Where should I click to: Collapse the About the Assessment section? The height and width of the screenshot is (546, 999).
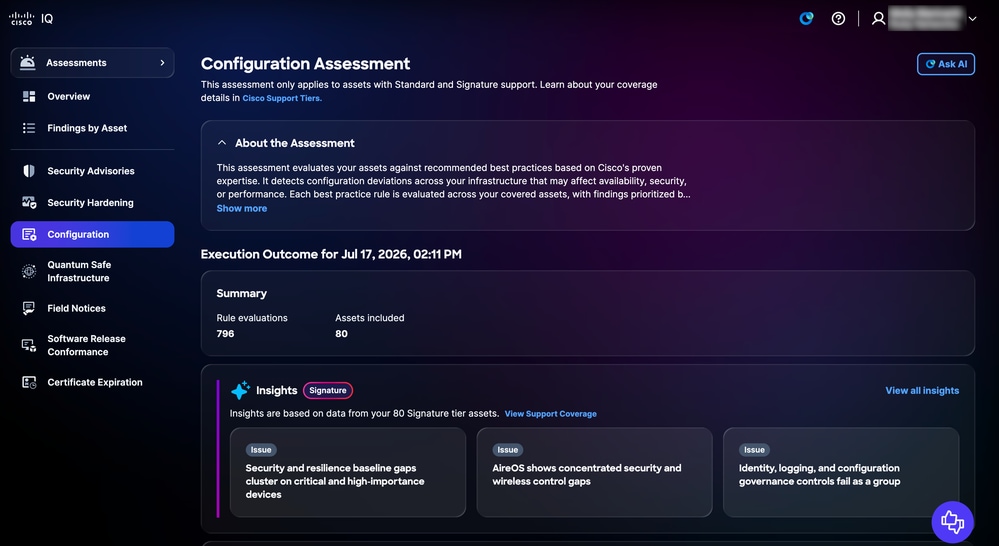[x=222, y=143]
